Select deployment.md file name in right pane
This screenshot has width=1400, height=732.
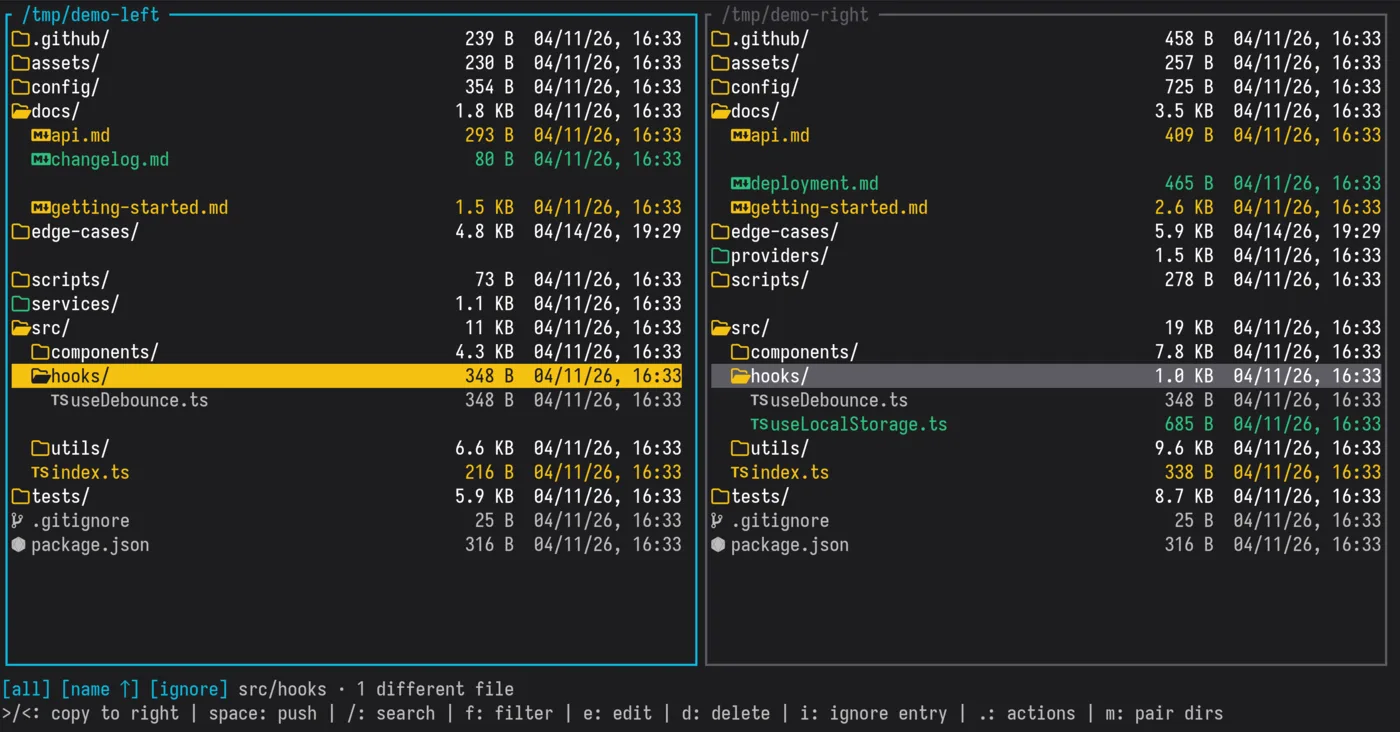815,183
